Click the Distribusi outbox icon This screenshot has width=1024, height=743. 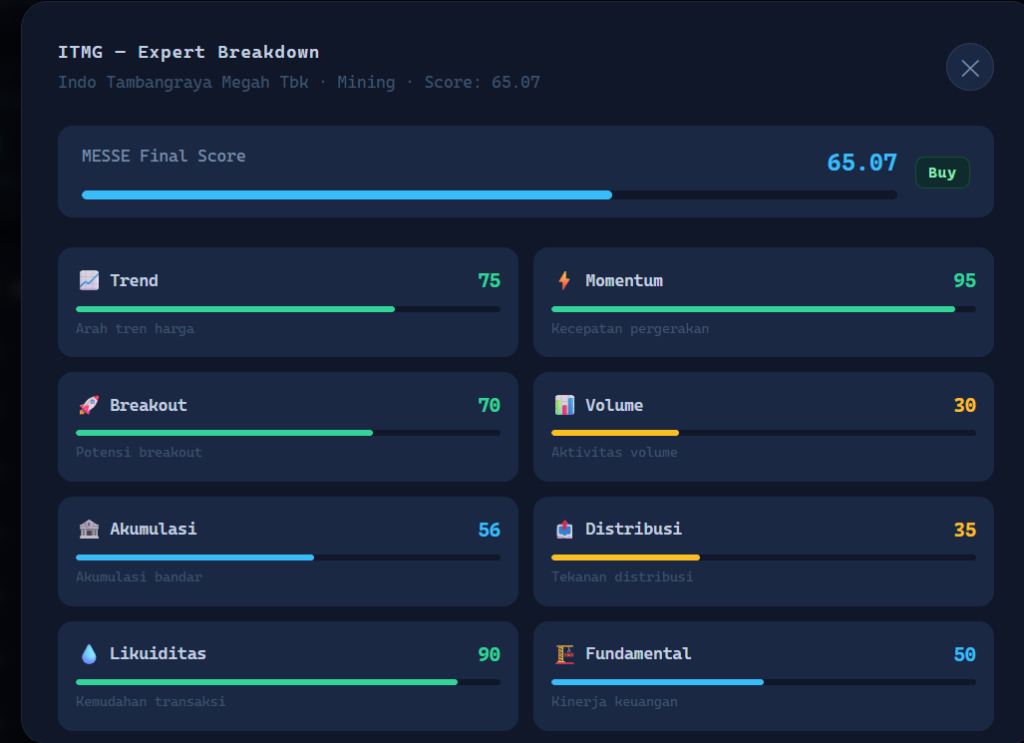(564, 529)
